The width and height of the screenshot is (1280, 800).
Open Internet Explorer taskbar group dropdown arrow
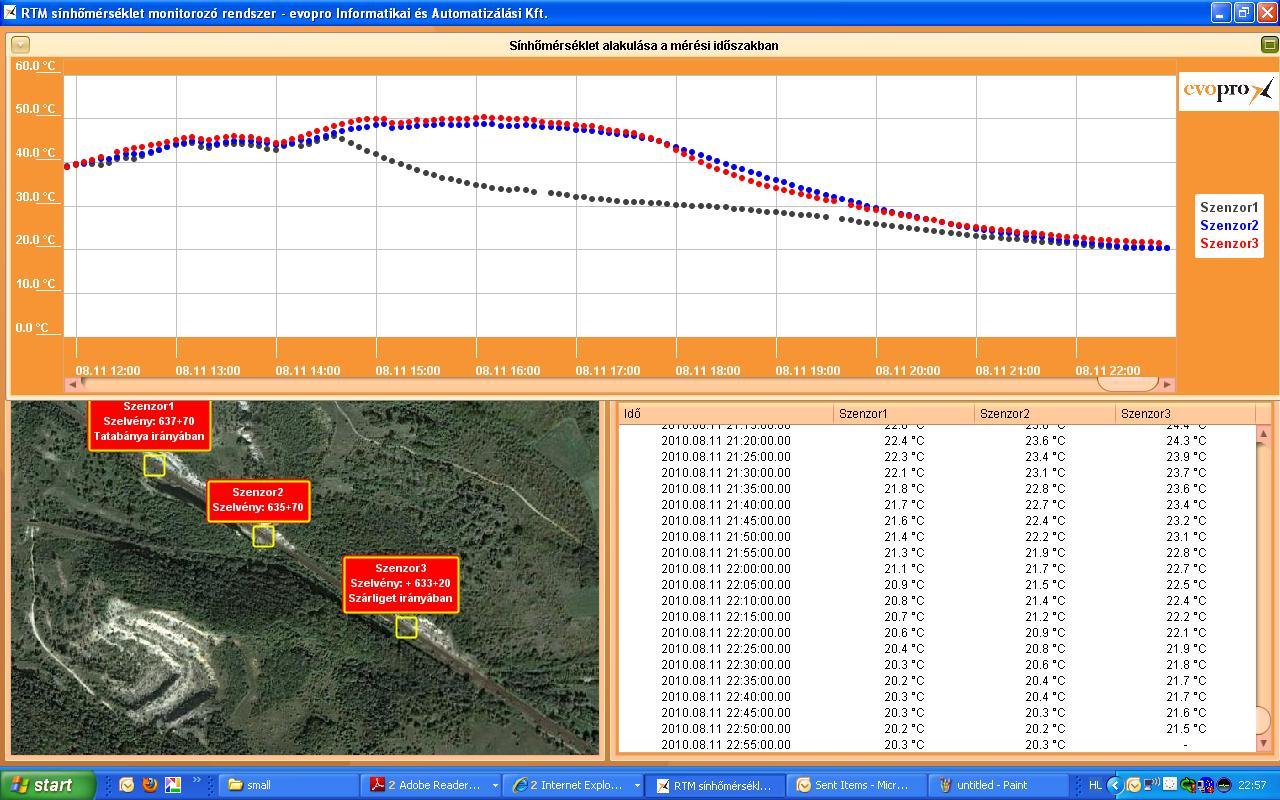click(637, 786)
